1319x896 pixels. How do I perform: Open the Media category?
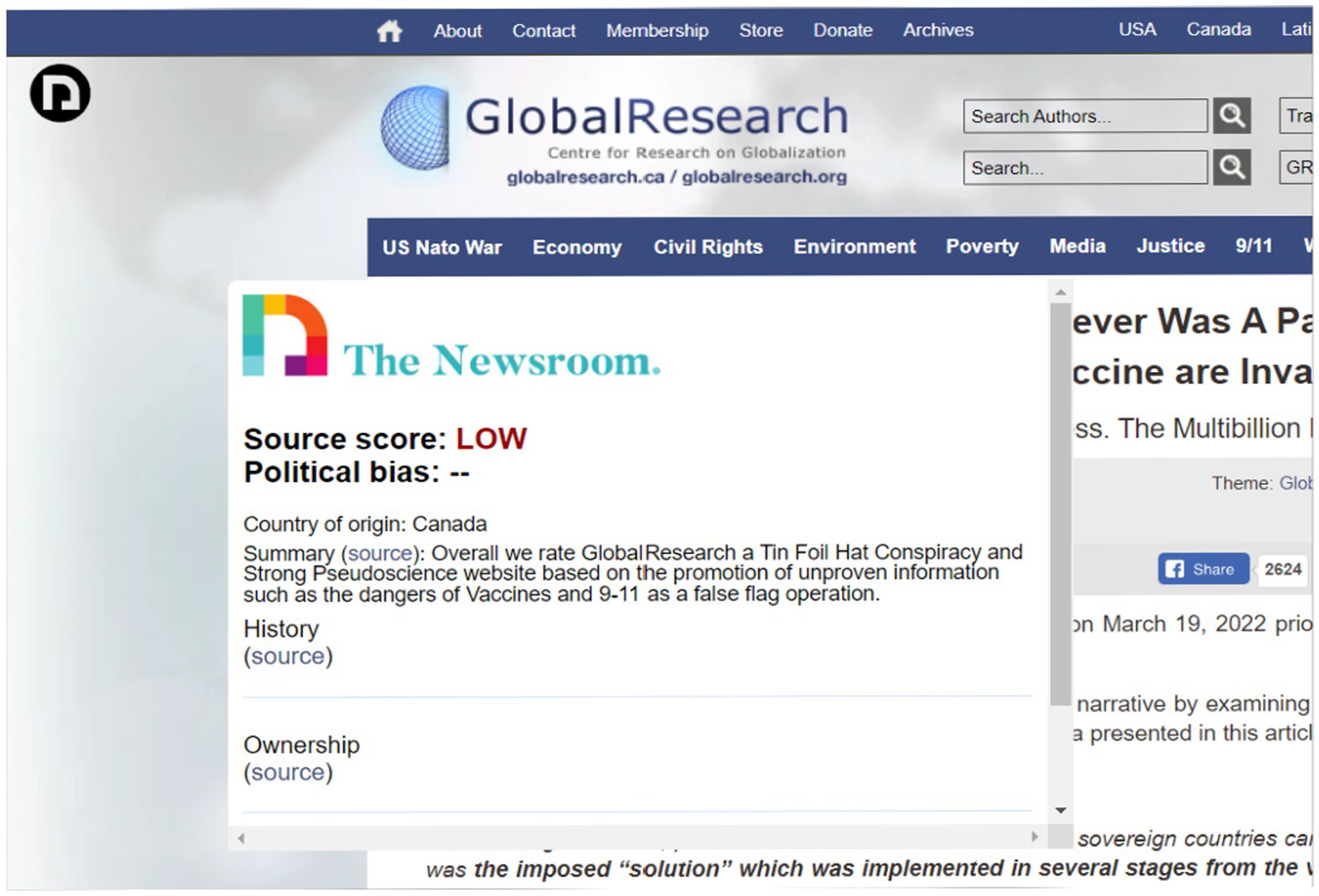pos(1078,247)
